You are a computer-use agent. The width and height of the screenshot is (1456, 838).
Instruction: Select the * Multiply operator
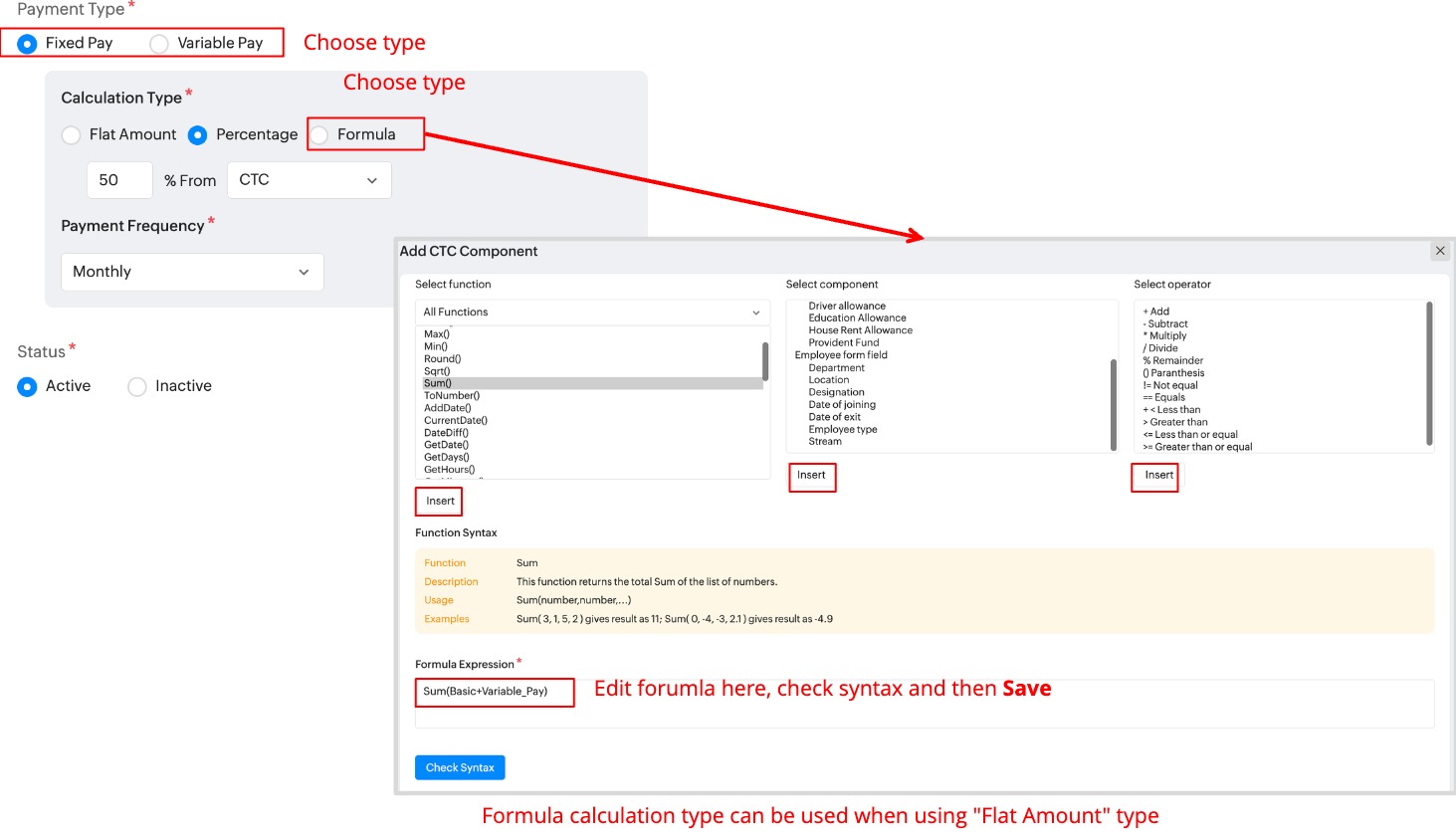(x=1164, y=336)
